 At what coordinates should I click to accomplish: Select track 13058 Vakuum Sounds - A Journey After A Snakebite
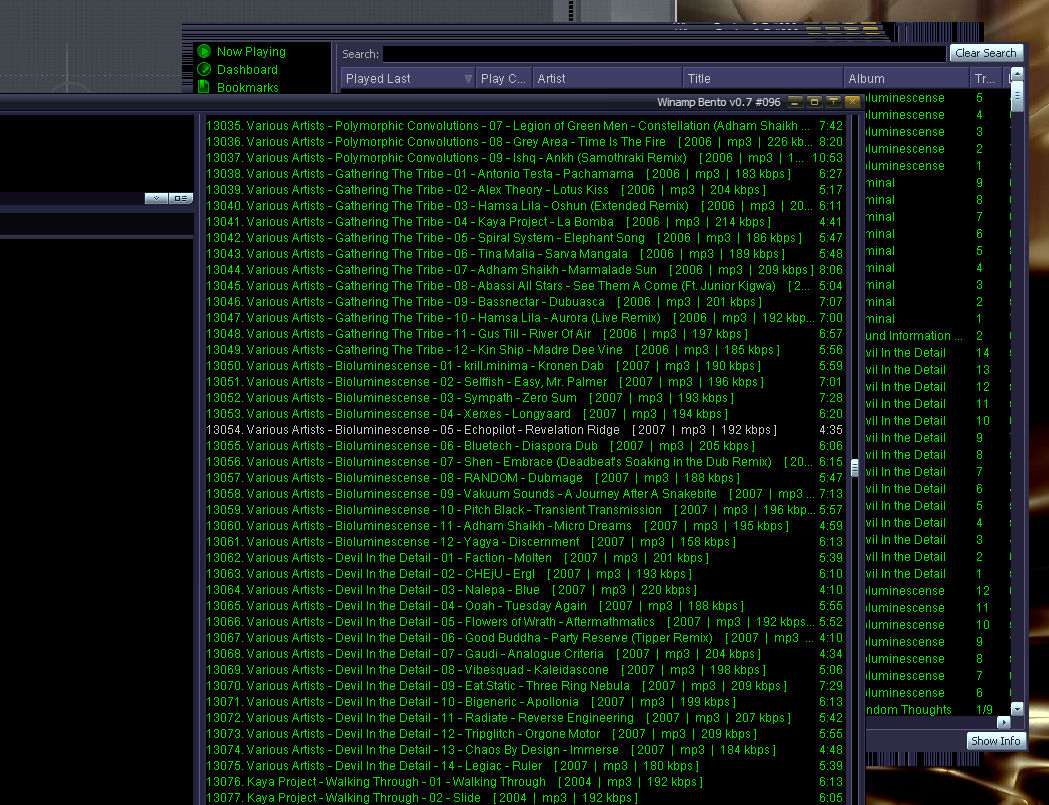524,494
